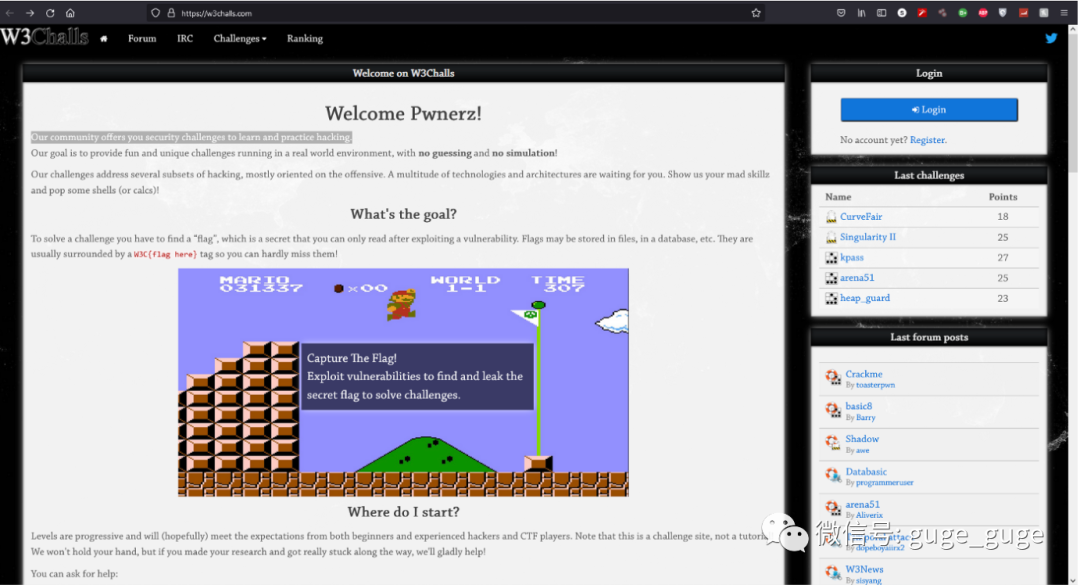This screenshot has height=585, width=1080.
Task: Open the heap_guard challenge link
Action: click(864, 298)
